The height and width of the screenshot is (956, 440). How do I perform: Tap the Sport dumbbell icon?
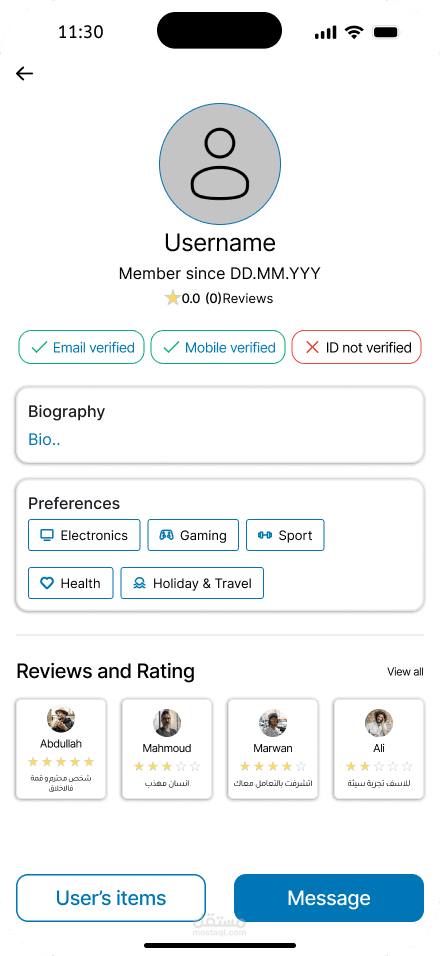coord(265,535)
